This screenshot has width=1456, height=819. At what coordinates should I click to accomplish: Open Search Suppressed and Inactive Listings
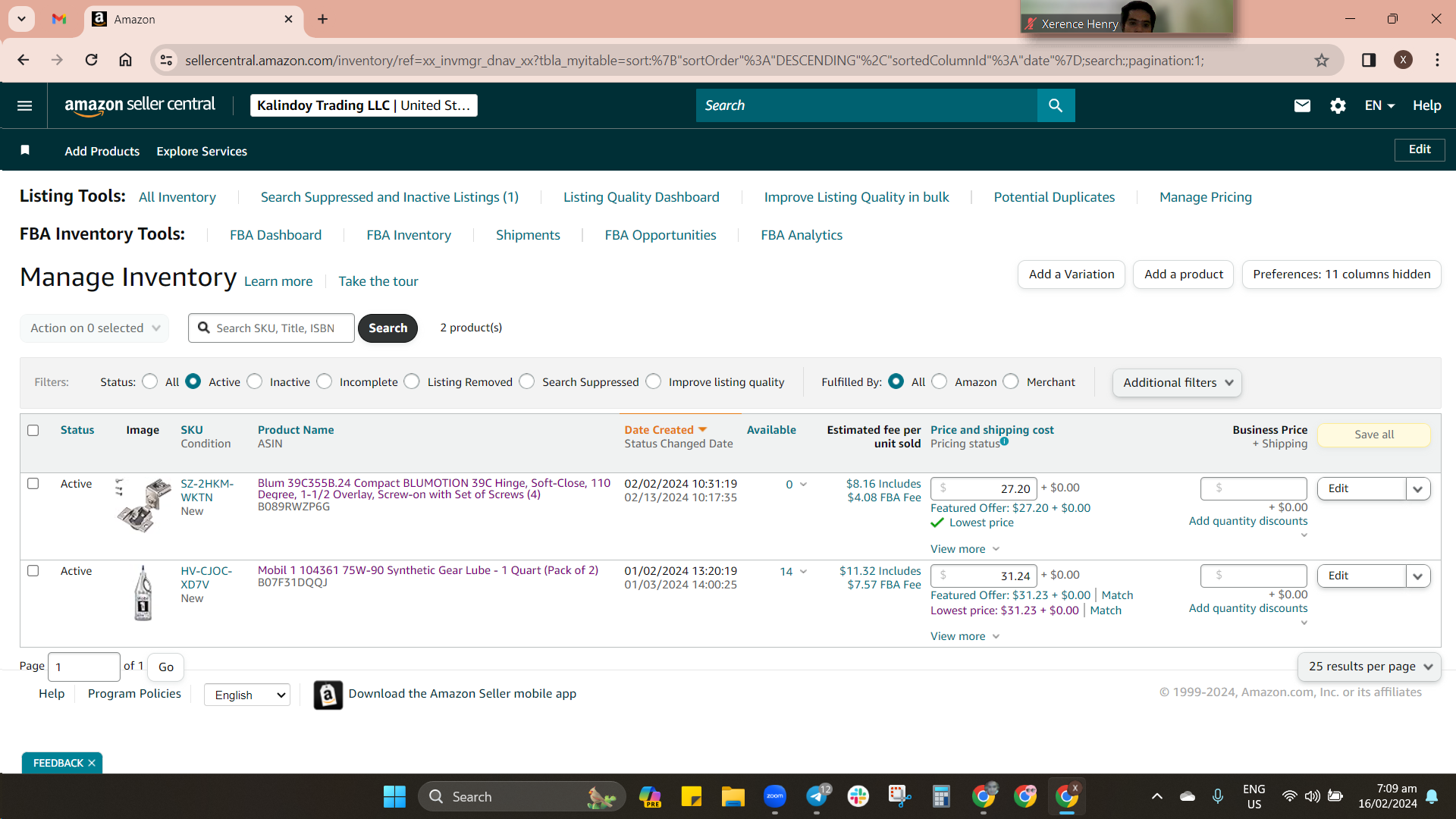(390, 197)
